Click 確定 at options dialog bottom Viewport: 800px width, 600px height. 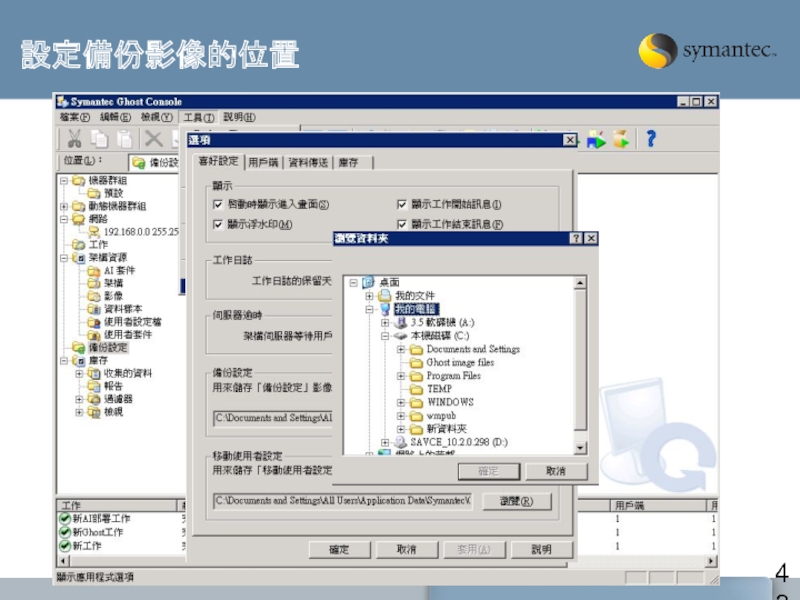pyautogui.click(x=339, y=549)
